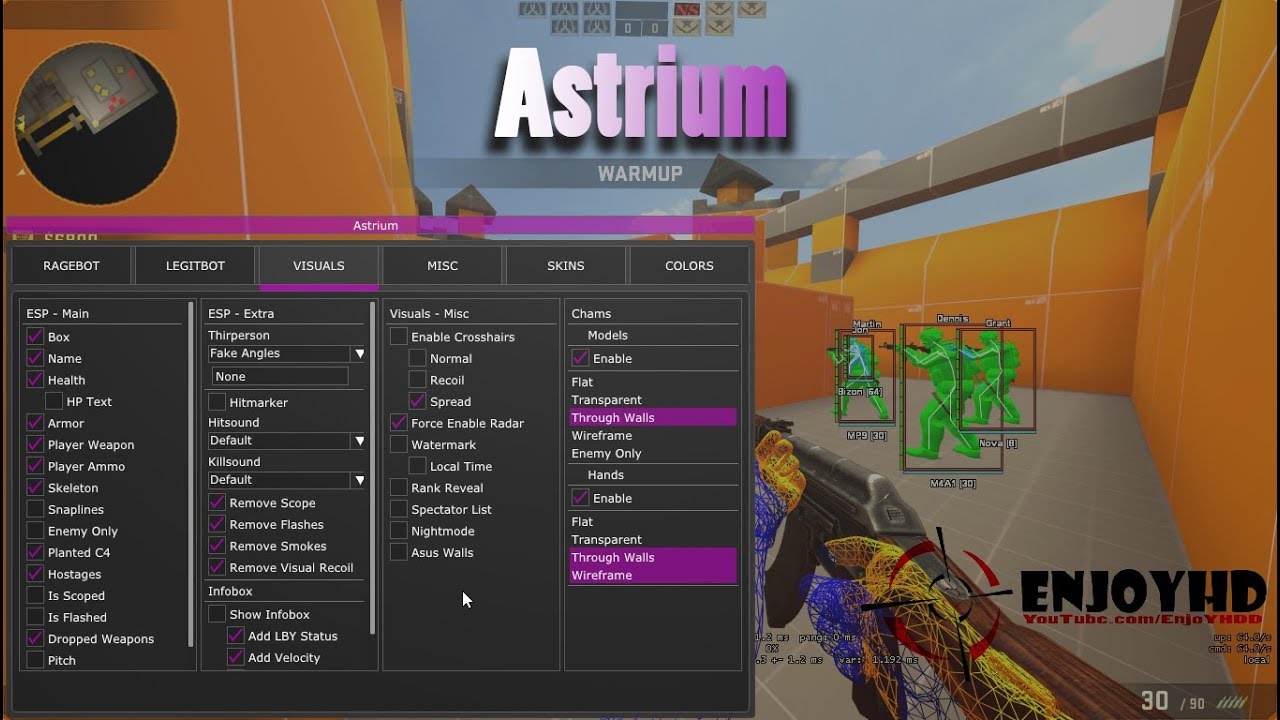Select Transparent under Models chams
This screenshot has height=720, width=1280.
pos(653,400)
